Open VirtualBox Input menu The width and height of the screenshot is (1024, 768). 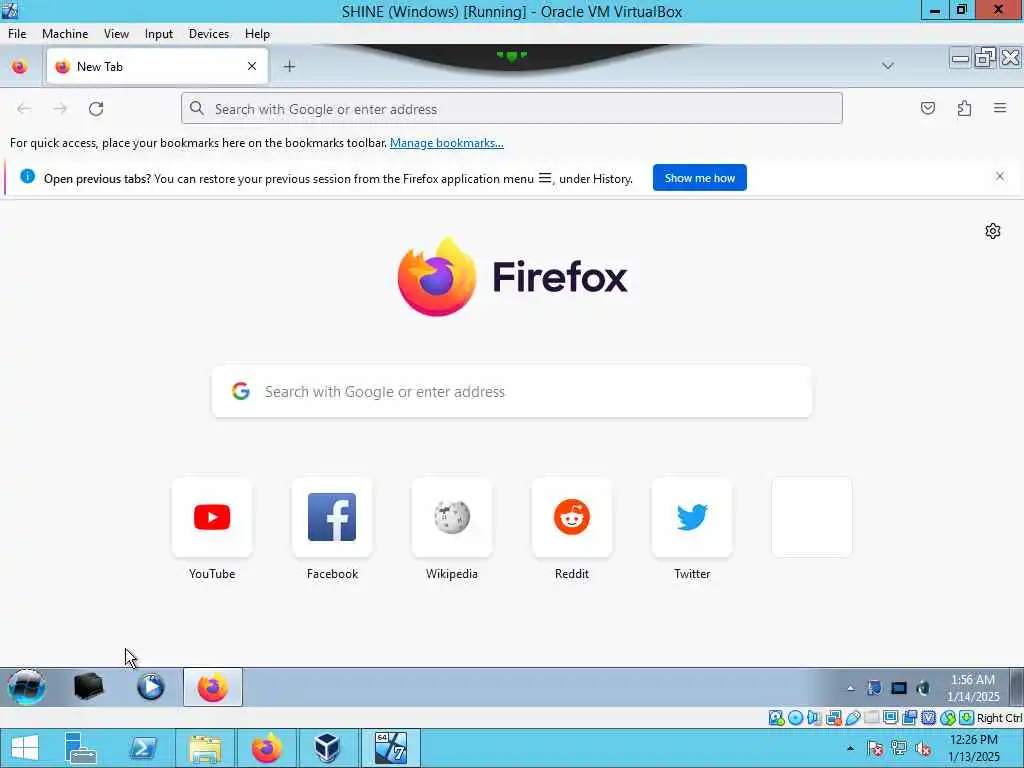159,34
